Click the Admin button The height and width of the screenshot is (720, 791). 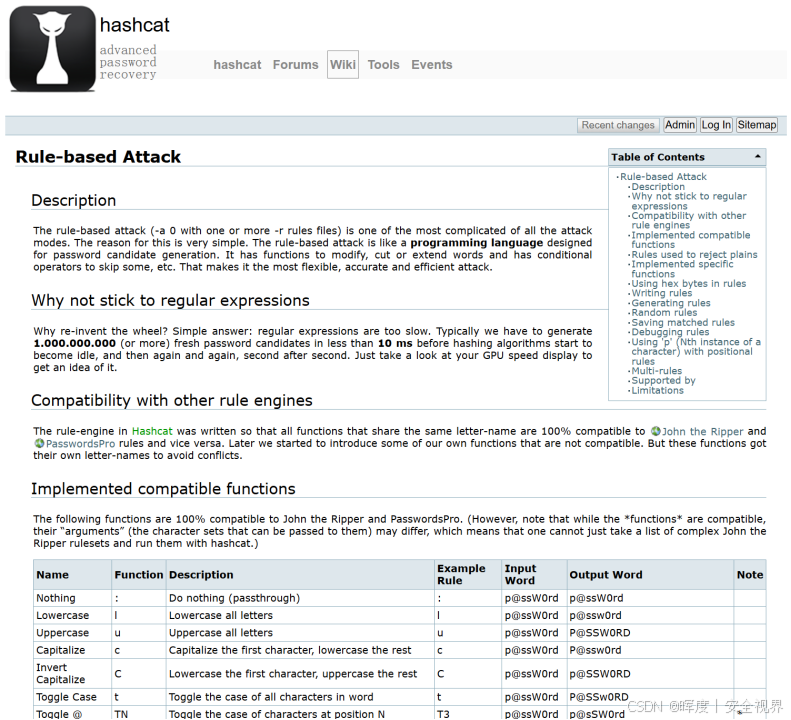click(680, 125)
